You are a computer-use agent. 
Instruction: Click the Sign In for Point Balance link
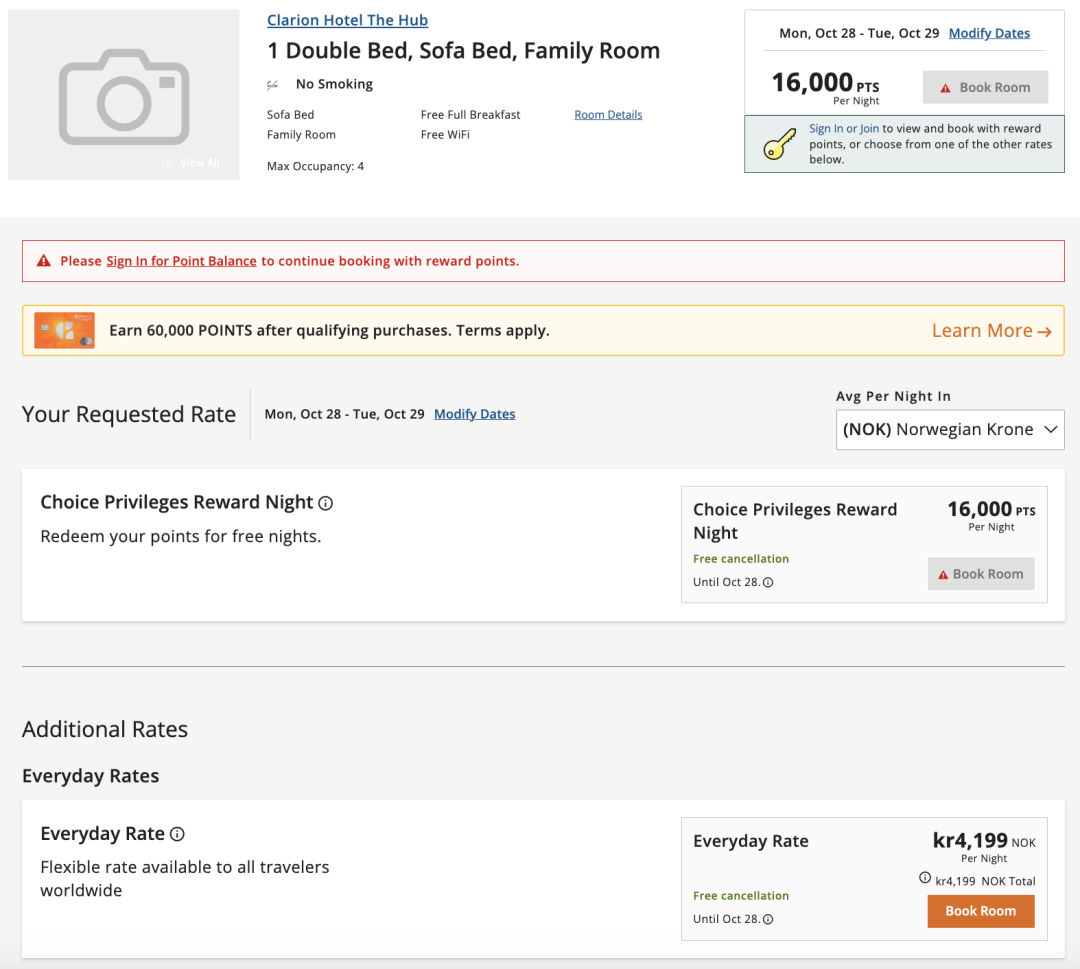coord(181,261)
